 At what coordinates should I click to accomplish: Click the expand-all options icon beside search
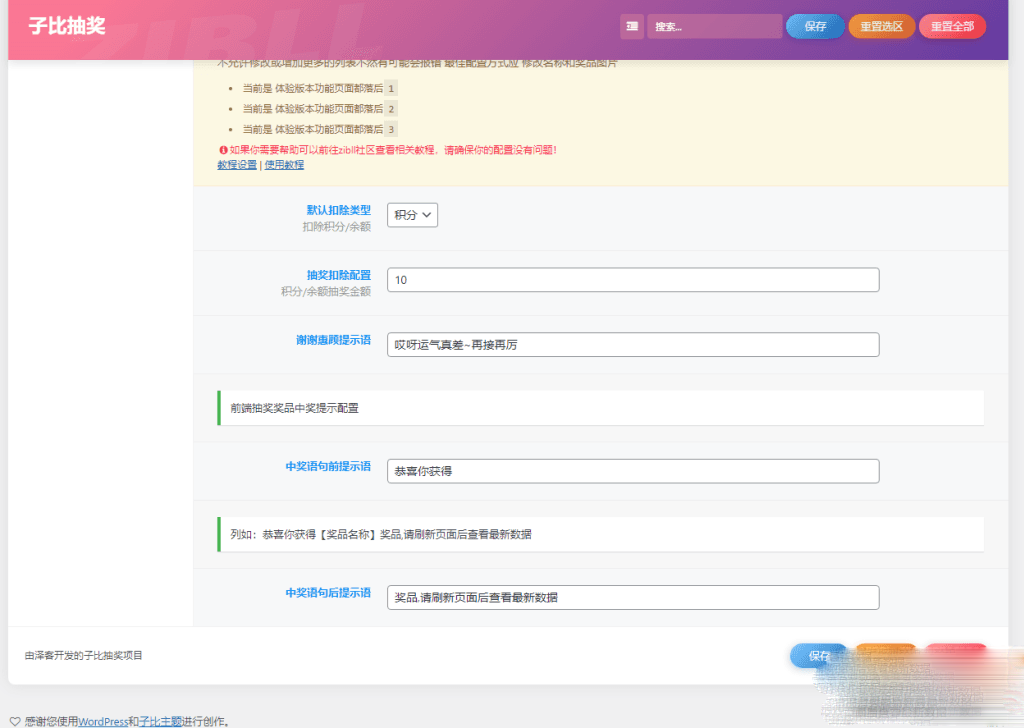(631, 27)
